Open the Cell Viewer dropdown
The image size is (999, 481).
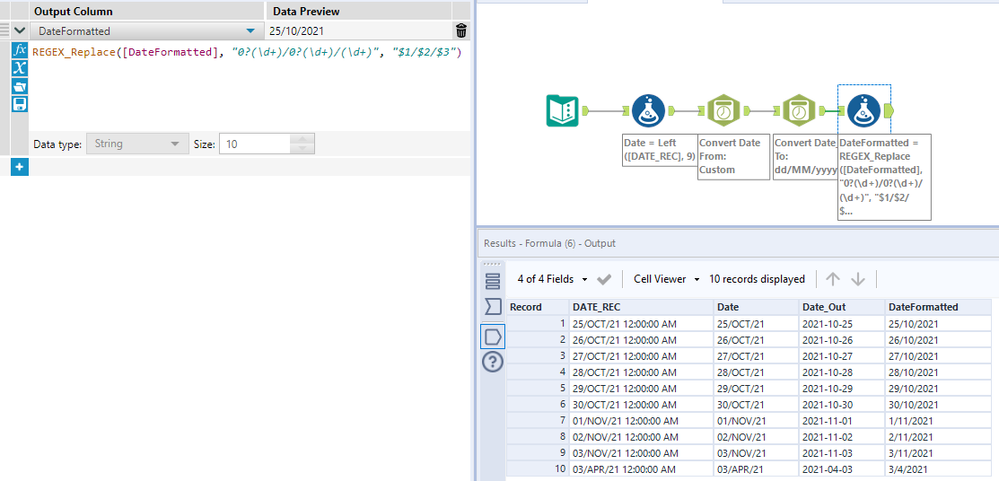(x=666, y=279)
